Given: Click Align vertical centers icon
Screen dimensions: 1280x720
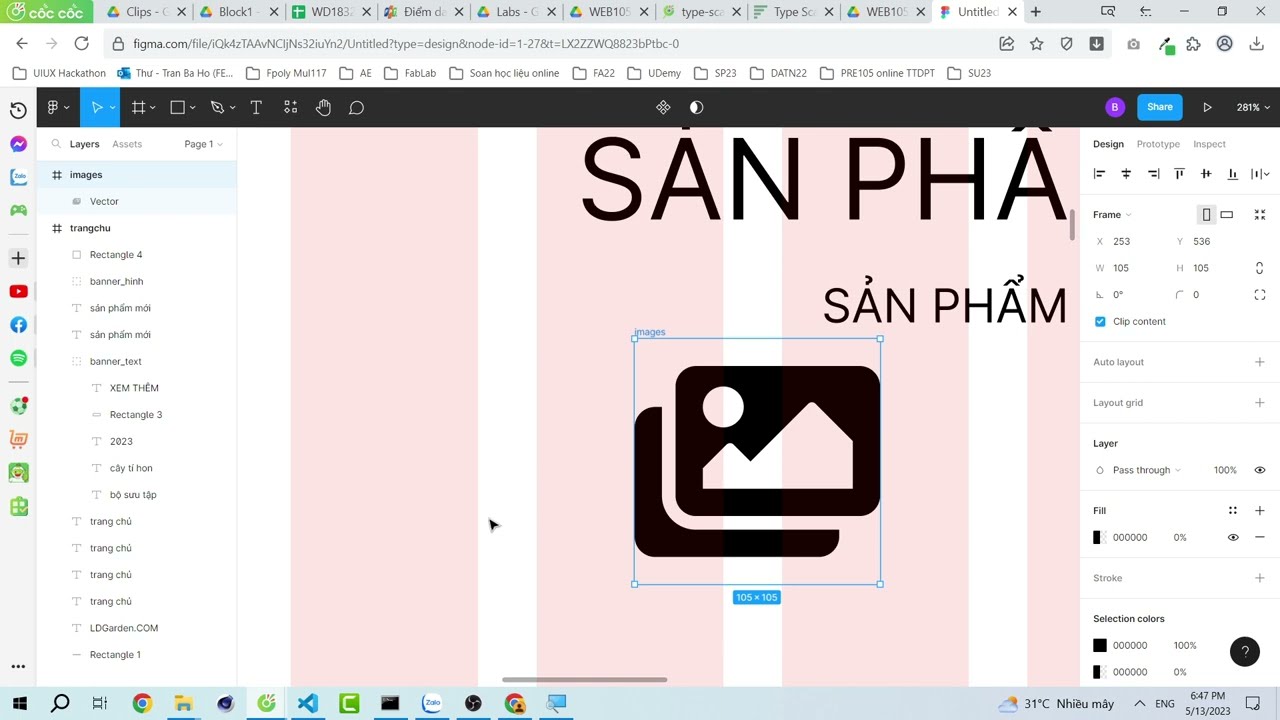Looking at the screenshot, I should point(1206,174).
